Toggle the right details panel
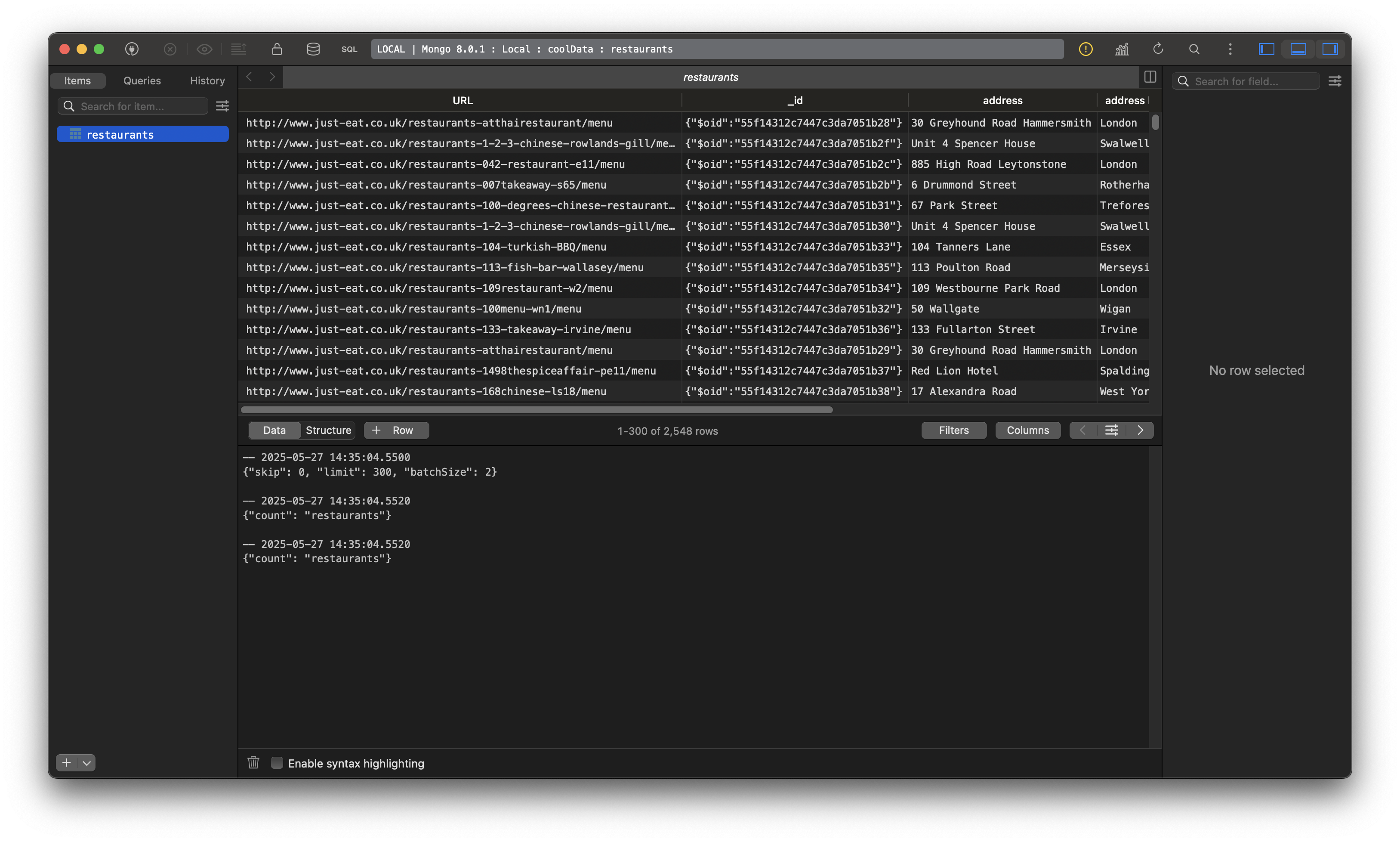The width and height of the screenshot is (1400, 842). 1330,50
